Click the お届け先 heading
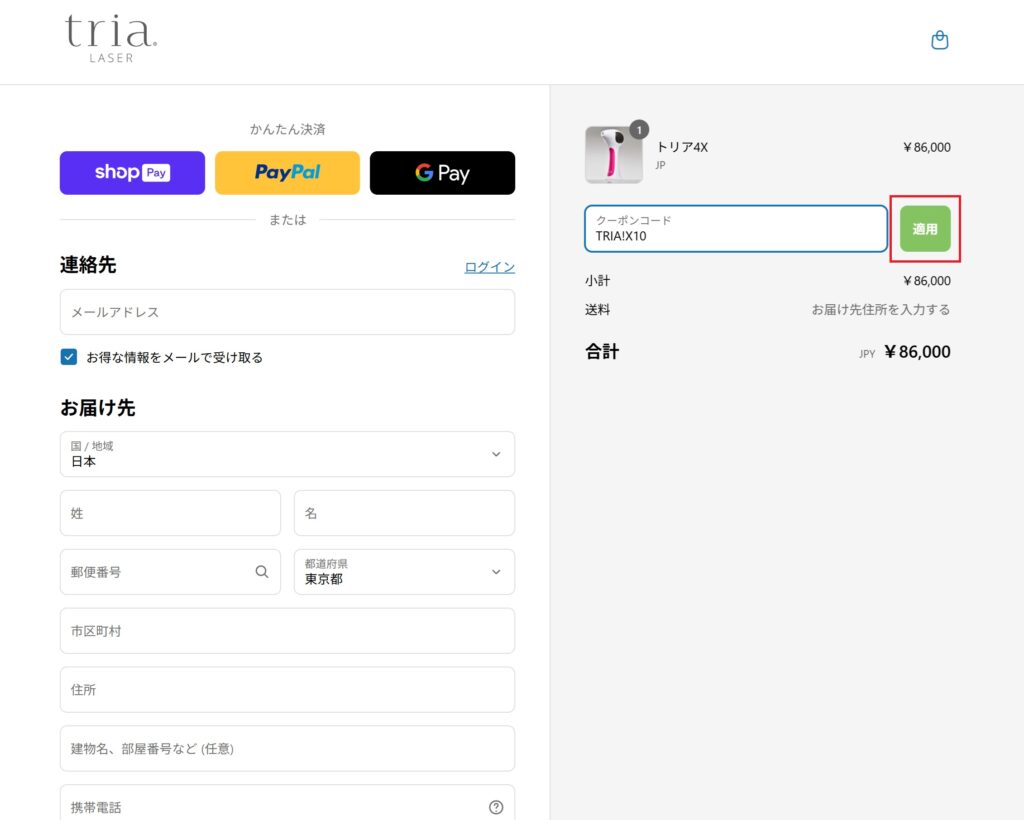The image size is (1024, 820). [98, 408]
